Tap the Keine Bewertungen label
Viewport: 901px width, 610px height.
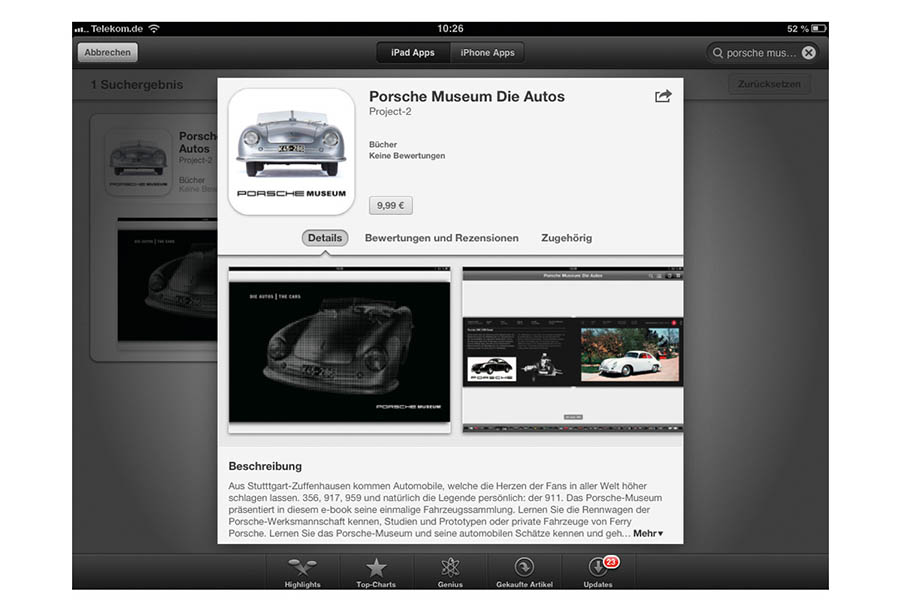(407, 156)
